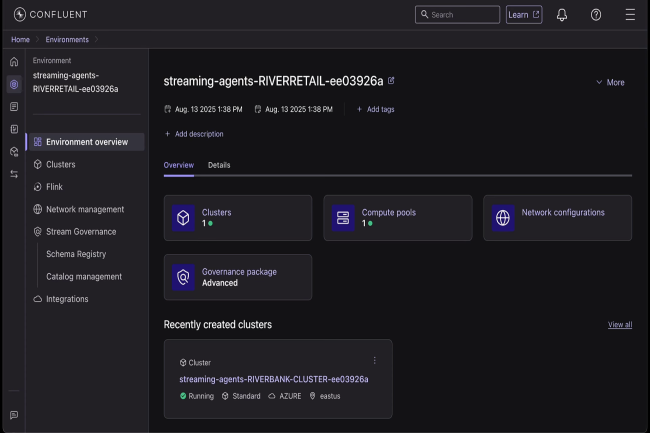650x433 pixels.
Task: Click the Learn button
Action: [524, 15]
